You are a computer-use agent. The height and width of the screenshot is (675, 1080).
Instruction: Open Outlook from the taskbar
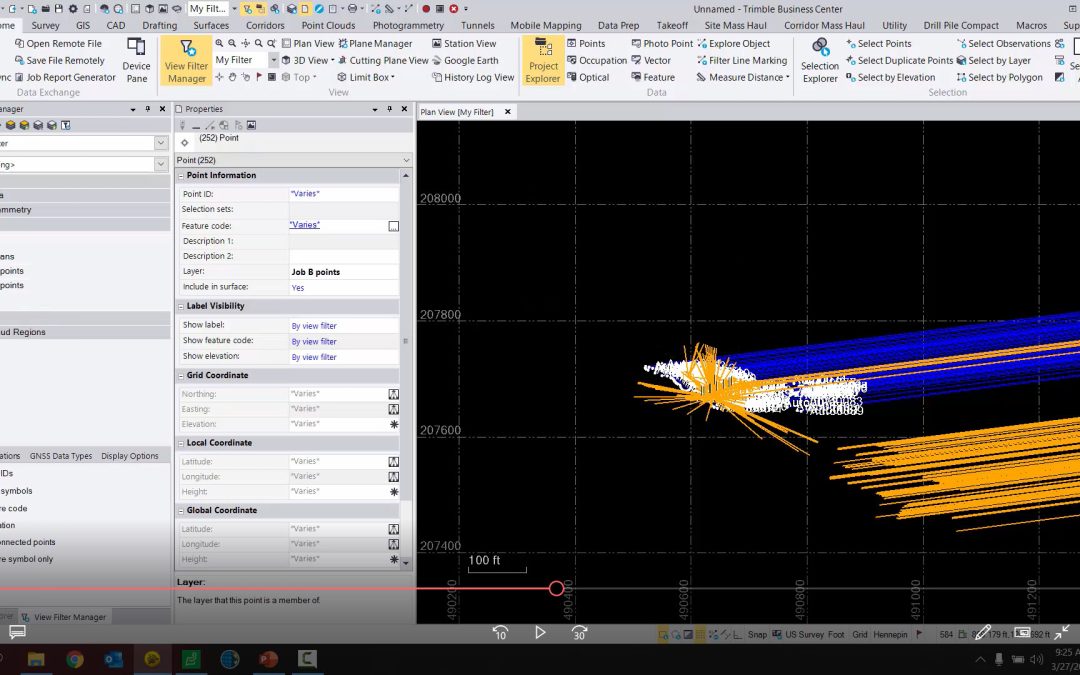114,659
